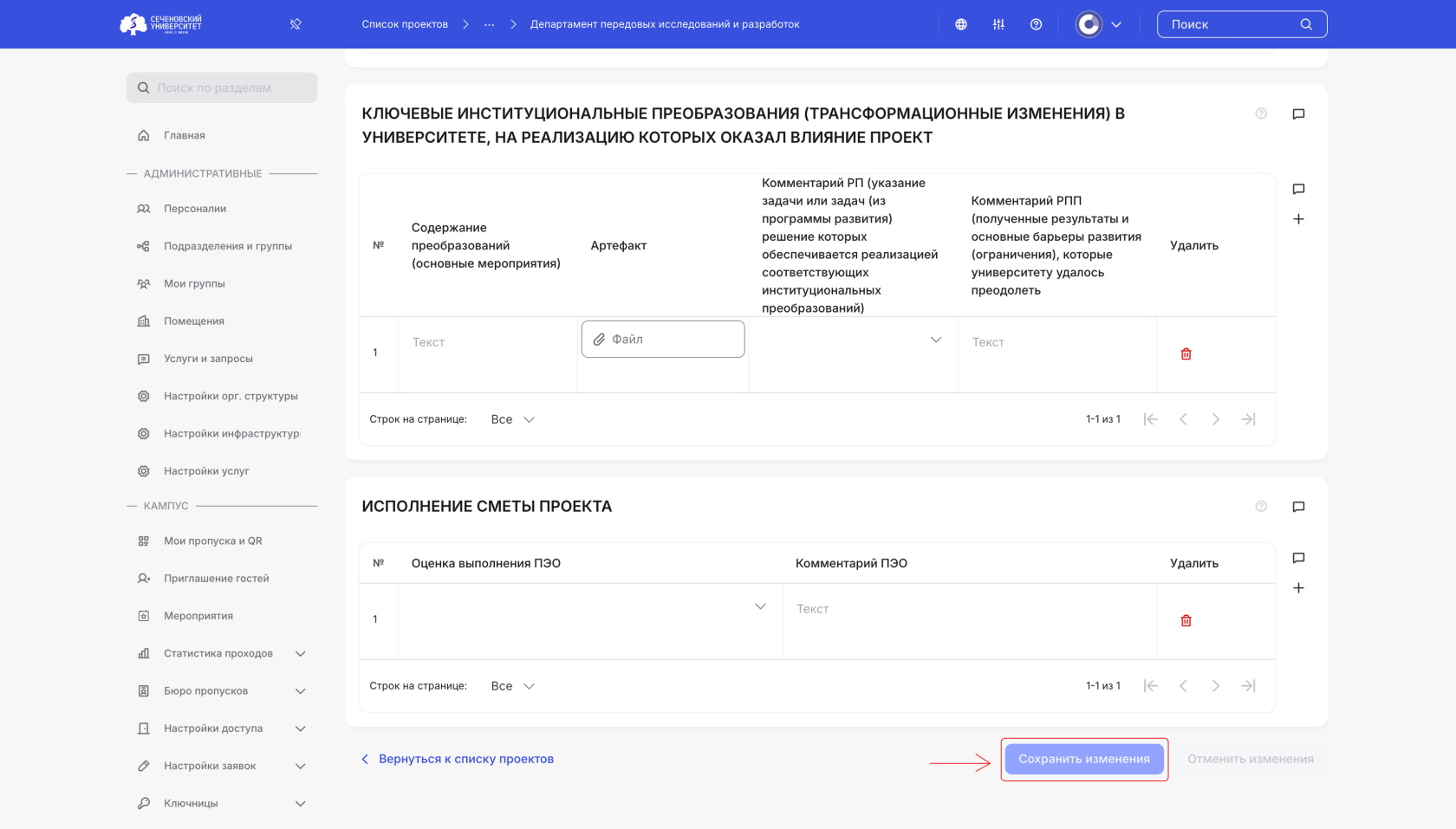Delete row 1 in the transformations table
Screen dimensions: 1456x829
[1186, 354]
